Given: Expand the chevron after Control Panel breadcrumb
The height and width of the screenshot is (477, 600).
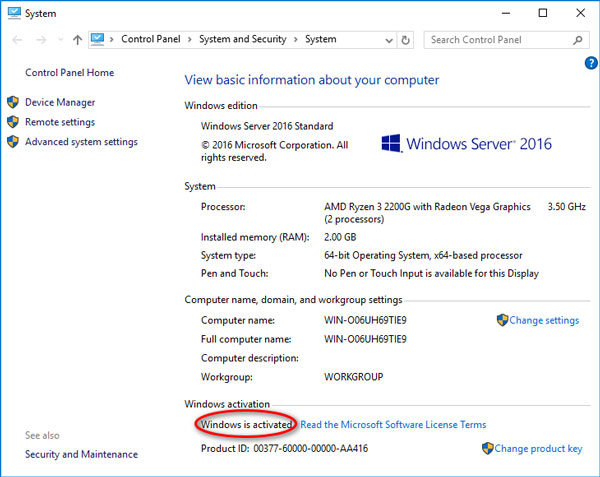Looking at the screenshot, I should pyautogui.click(x=190, y=40).
